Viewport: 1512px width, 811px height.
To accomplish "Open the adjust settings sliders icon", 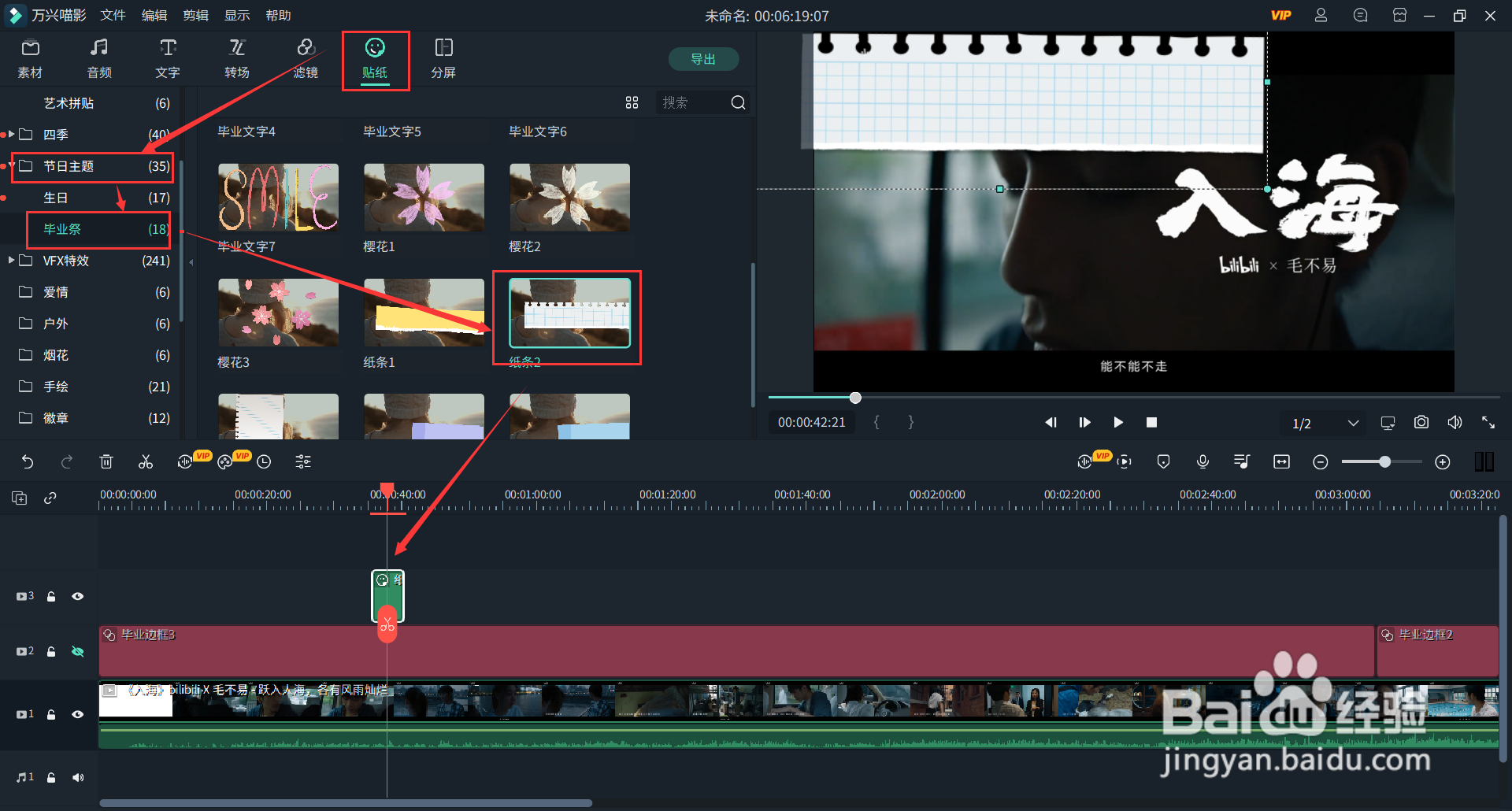I will coord(303,462).
